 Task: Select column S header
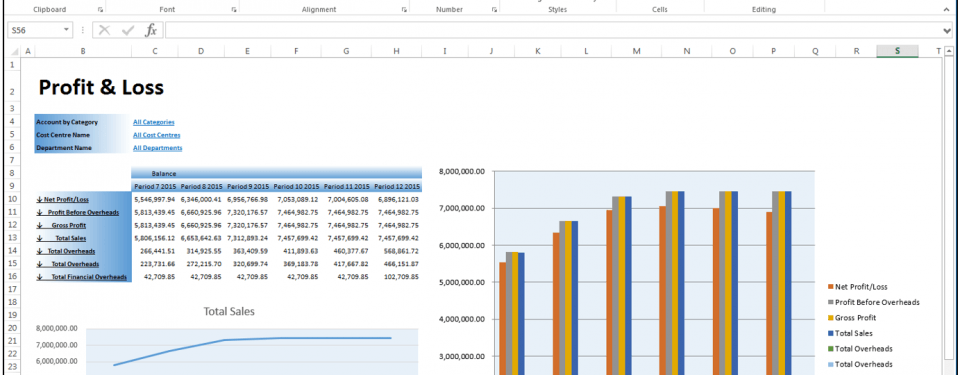897,51
